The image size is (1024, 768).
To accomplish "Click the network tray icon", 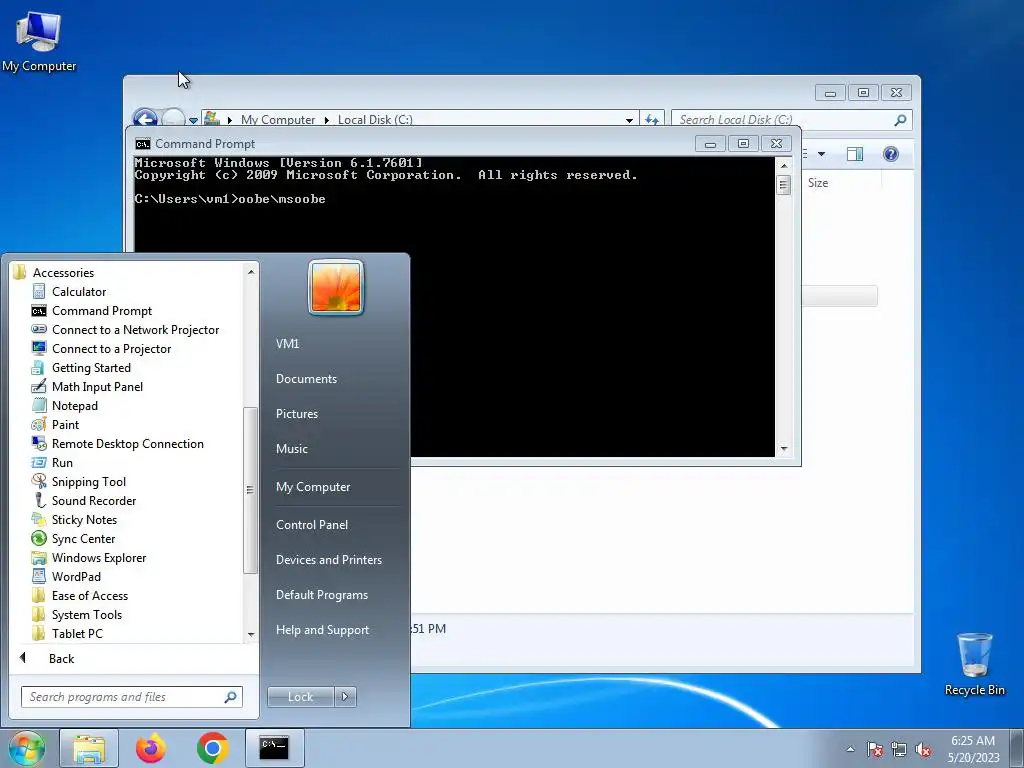I will coord(899,749).
